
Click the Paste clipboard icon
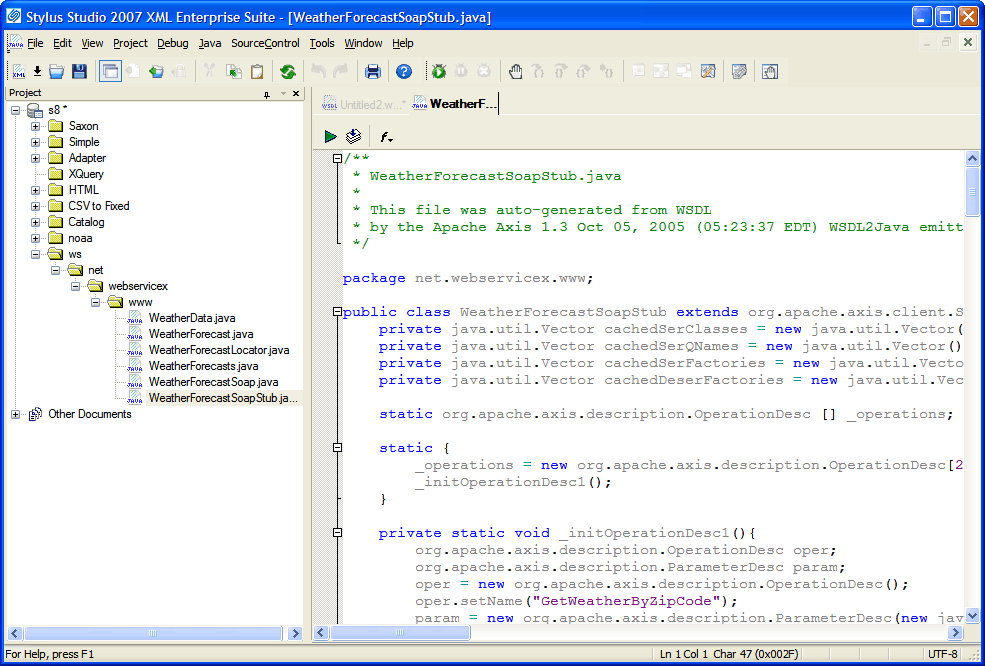point(257,72)
